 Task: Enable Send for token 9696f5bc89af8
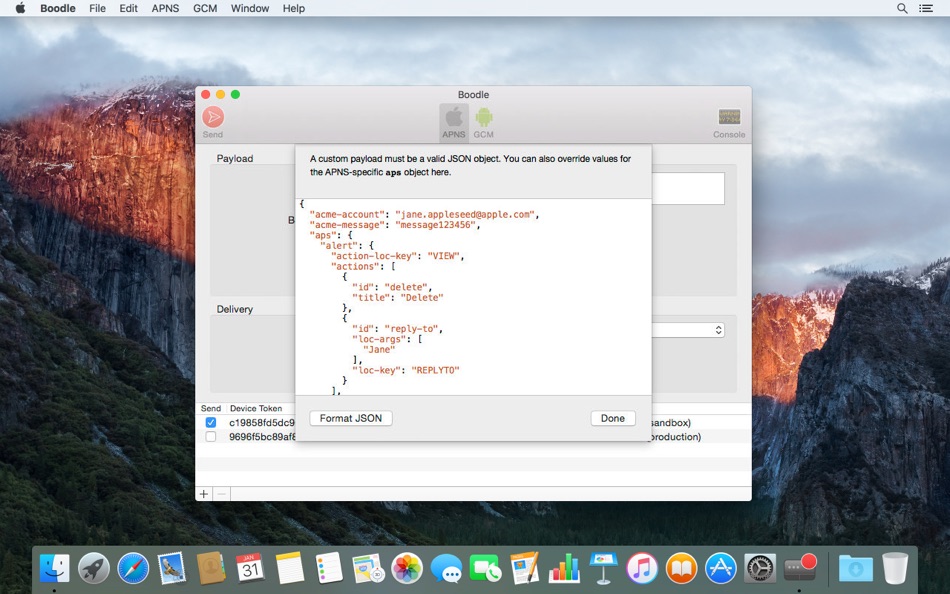tap(210, 436)
